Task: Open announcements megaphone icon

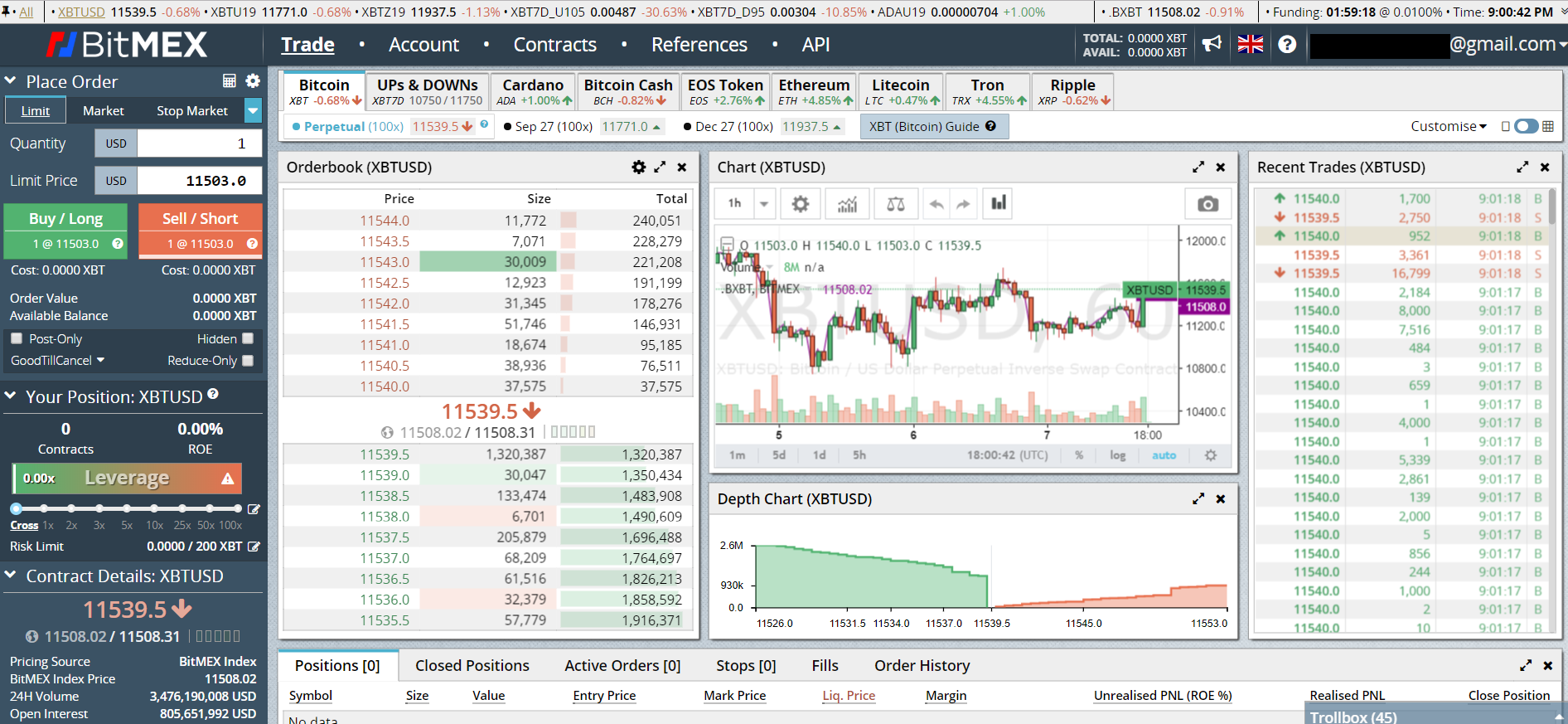Action: pyautogui.click(x=1212, y=44)
